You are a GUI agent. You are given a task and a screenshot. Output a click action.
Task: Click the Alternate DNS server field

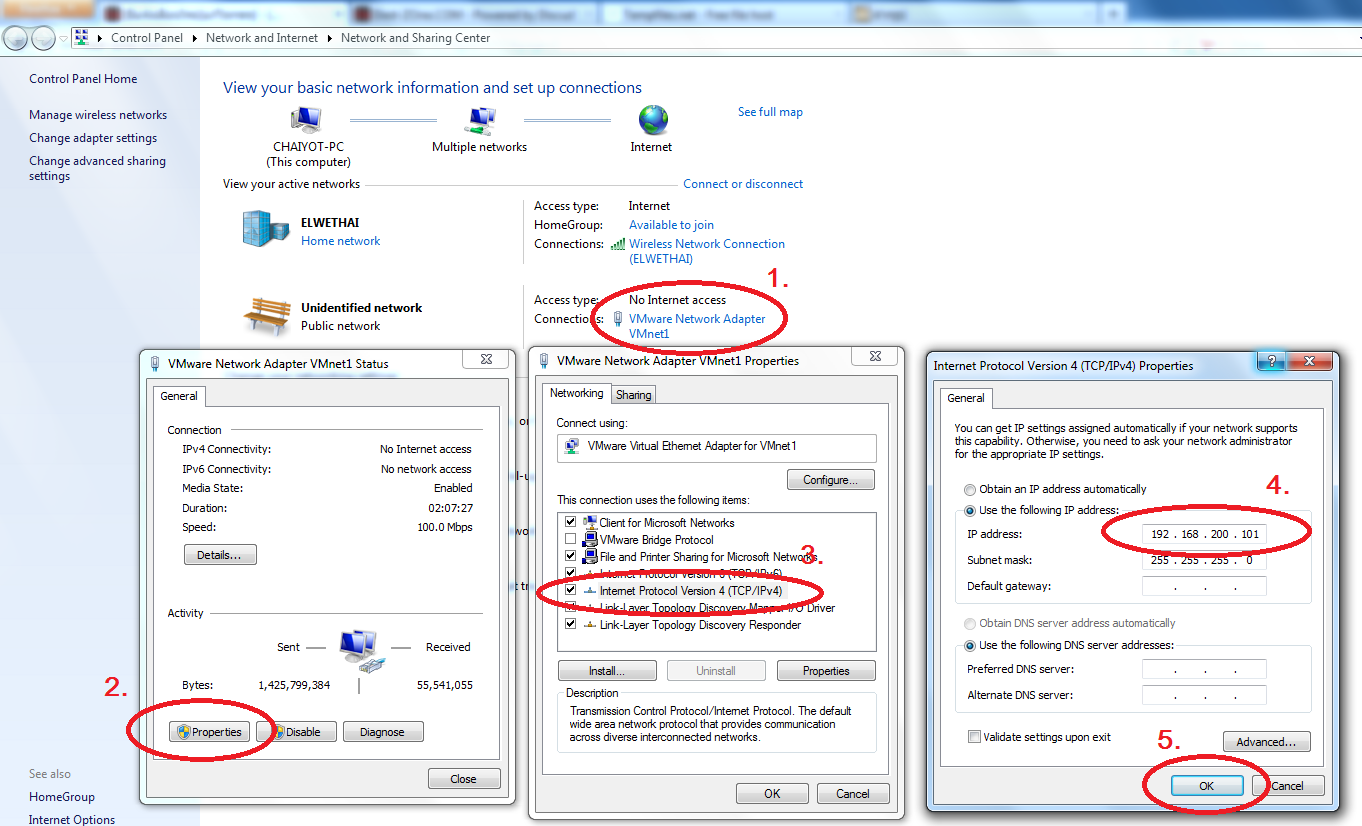[x=1204, y=695]
